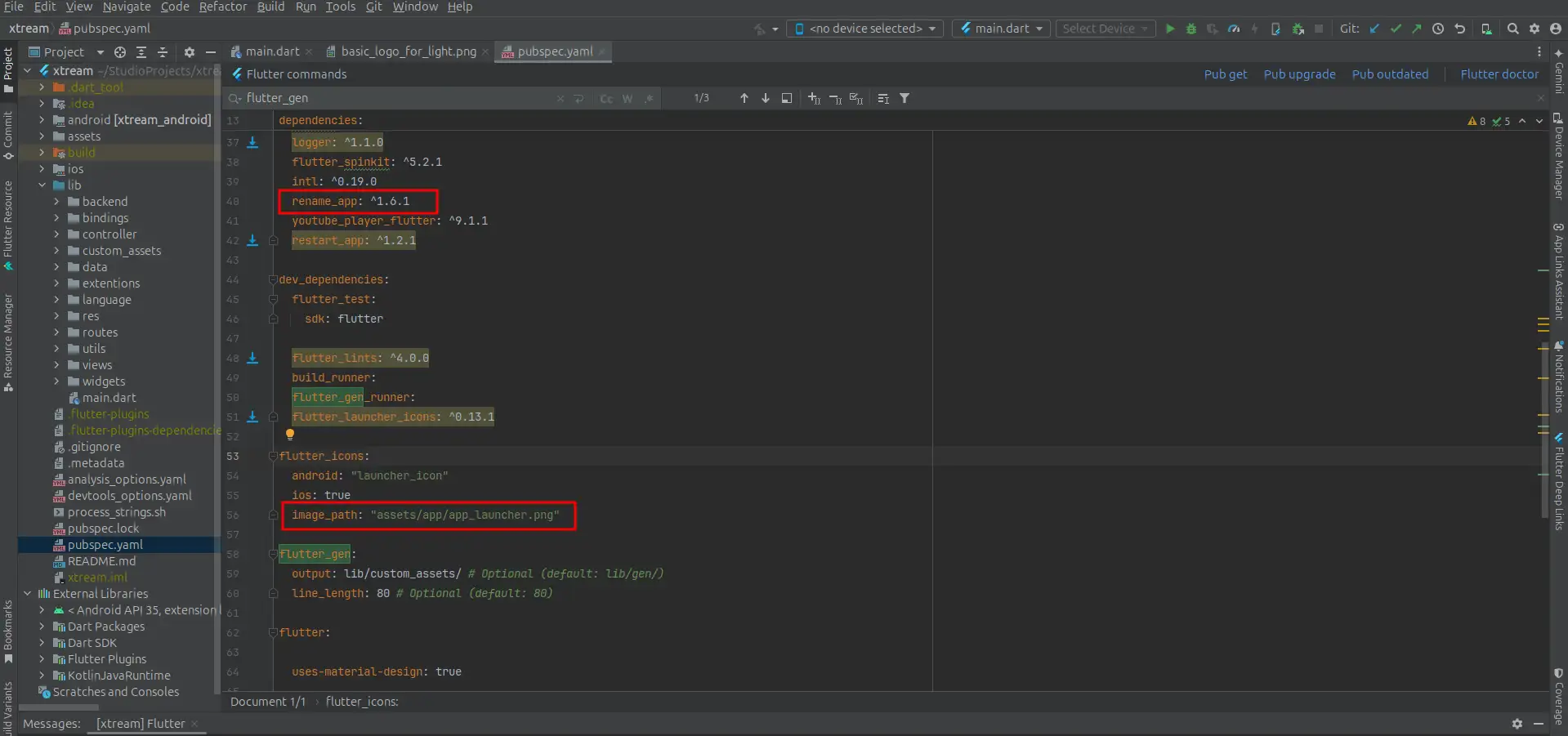Click the lightbulb quick-fix icon
Viewport: 1568px width, 736px height.
click(289, 435)
